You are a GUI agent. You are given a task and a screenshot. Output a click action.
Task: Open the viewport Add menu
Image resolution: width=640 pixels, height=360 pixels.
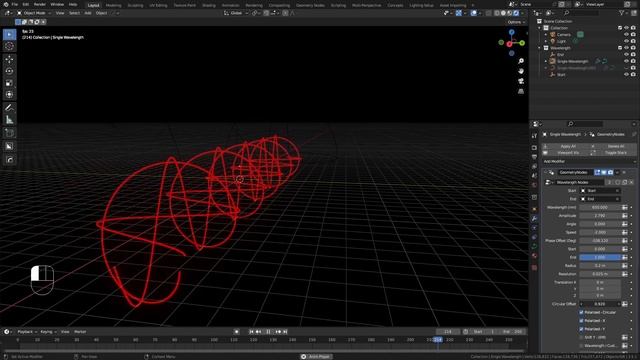pos(88,13)
